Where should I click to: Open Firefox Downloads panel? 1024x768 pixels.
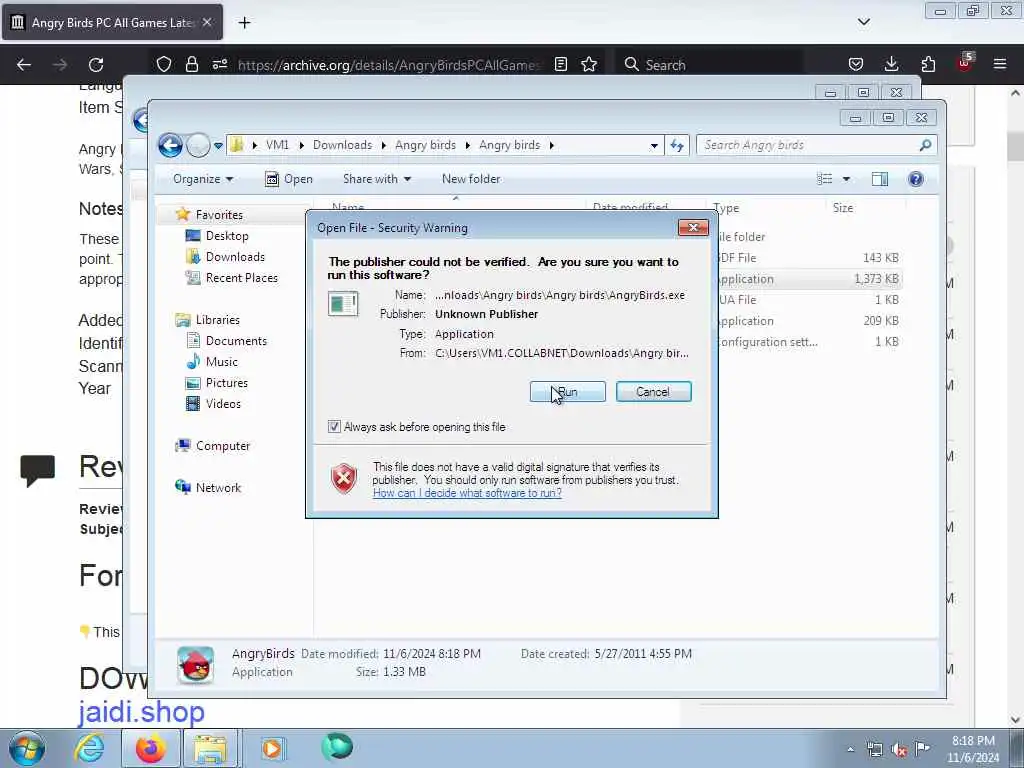pos(891,65)
